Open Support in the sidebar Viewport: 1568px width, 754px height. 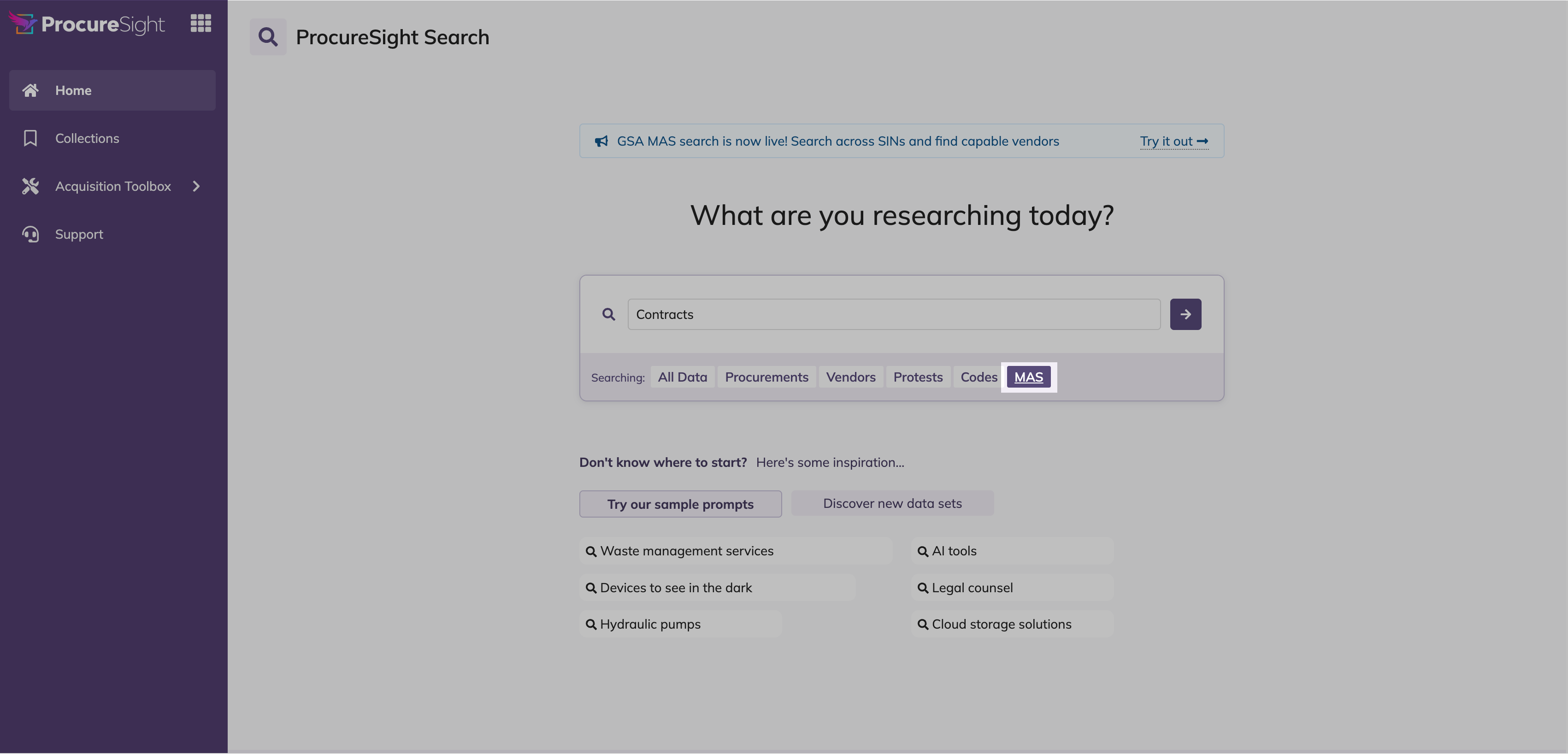click(112, 234)
